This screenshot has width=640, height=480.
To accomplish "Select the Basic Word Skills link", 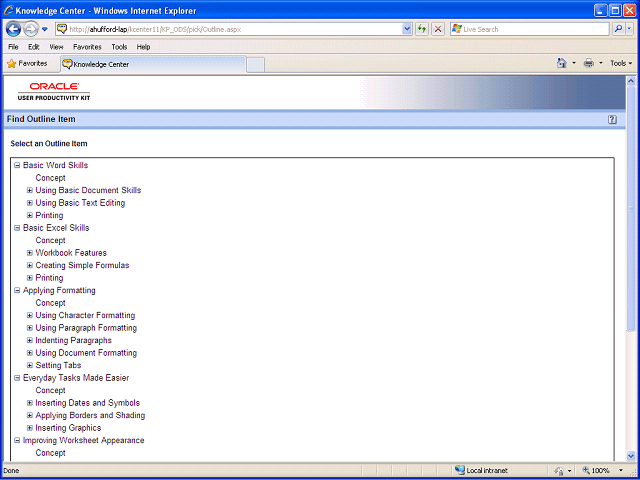I will tap(56, 165).
